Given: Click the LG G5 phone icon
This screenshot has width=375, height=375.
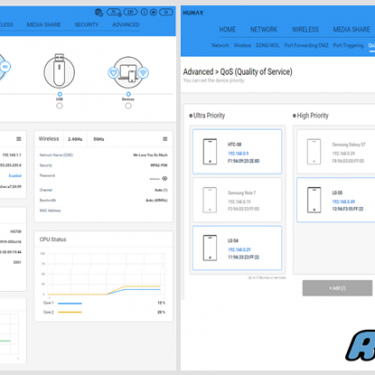Looking at the screenshot, I should tap(314, 200).
